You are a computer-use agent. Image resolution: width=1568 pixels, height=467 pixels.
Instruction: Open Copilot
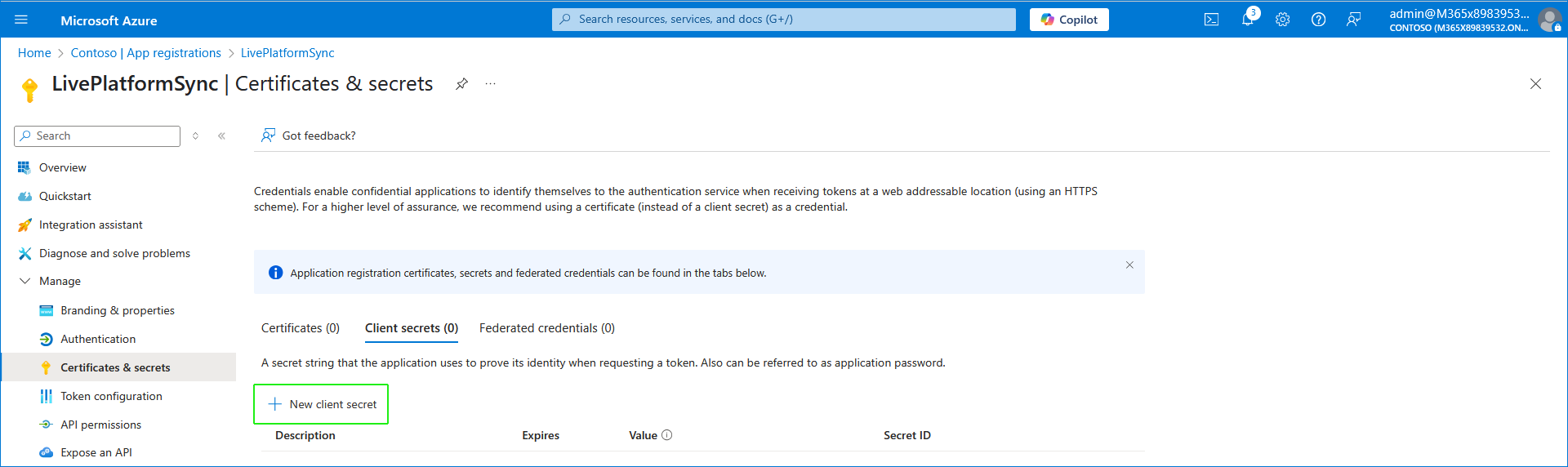click(x=1069, y=20)
